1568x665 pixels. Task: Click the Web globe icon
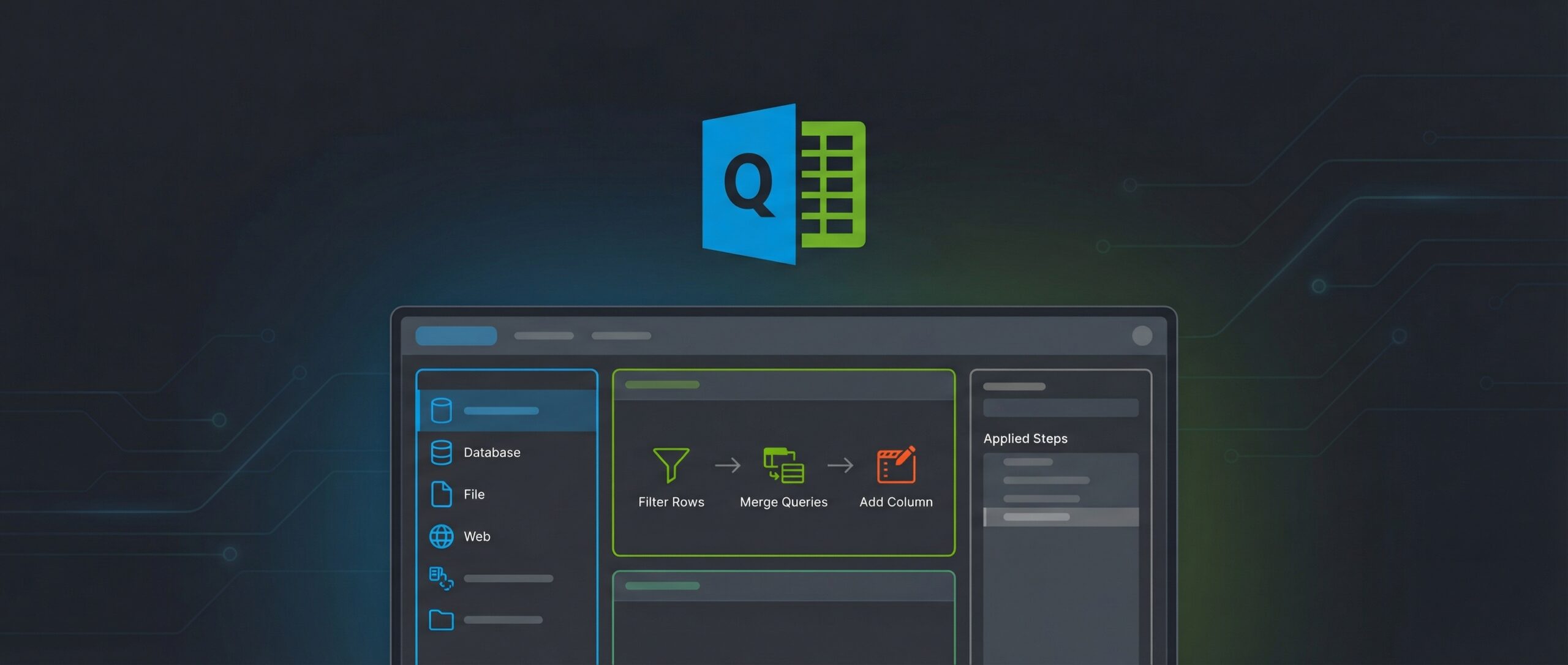(440, 536)
